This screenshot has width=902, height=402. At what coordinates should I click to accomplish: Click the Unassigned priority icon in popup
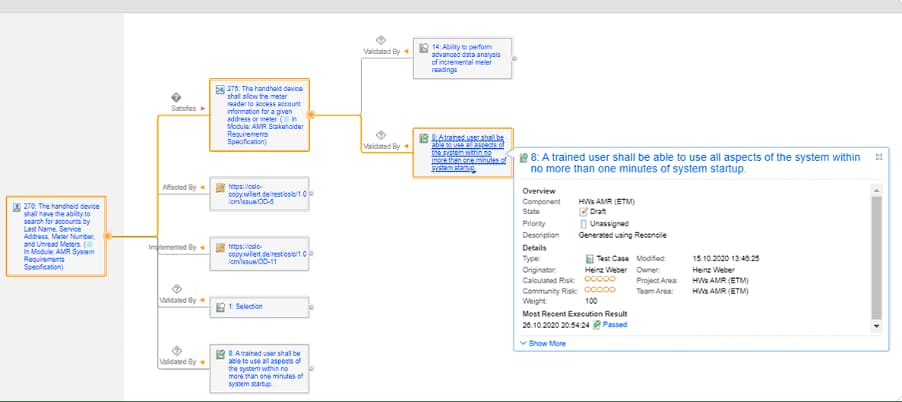tap(583, 224)
